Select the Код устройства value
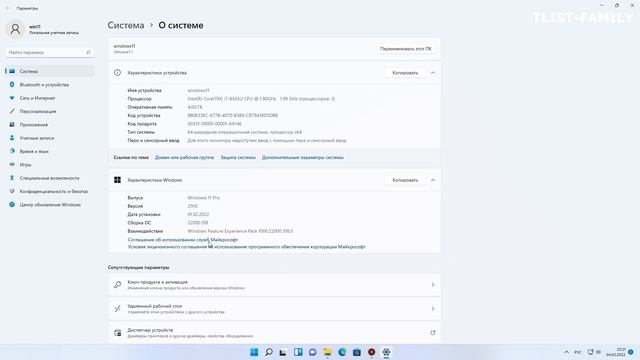This screenshot has width=640, height=360. pos(233,116)
